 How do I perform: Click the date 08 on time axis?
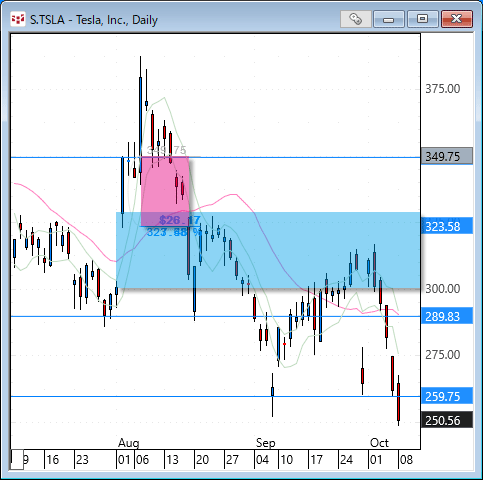[406, 460]
